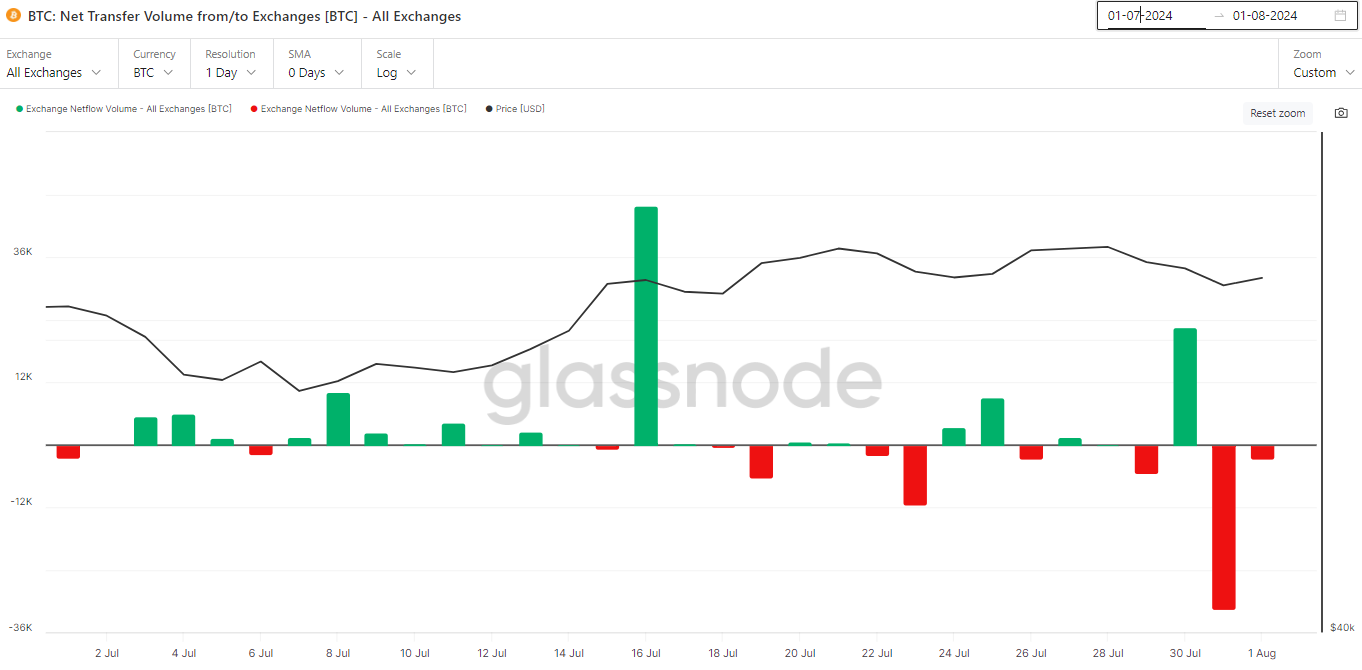Click the arrow between the two dates
The width and height of the screenshot is (1362, 670).
[x=1218, y=15]
